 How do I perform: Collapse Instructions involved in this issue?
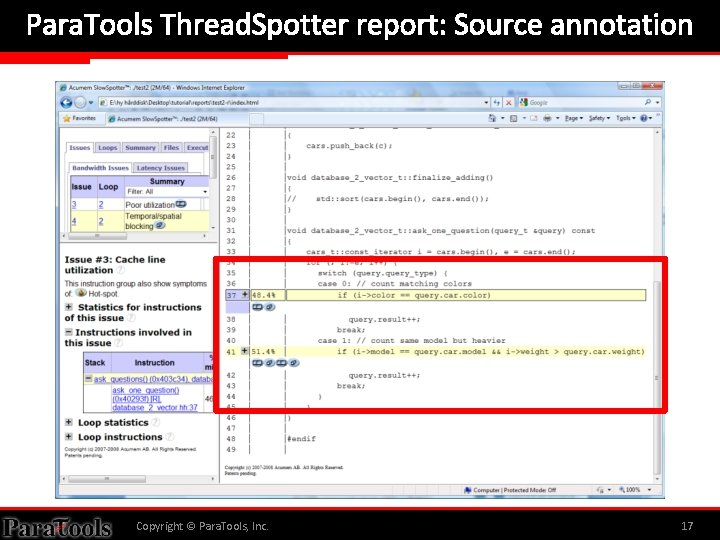pyautogui.click(x=68, y=332)
